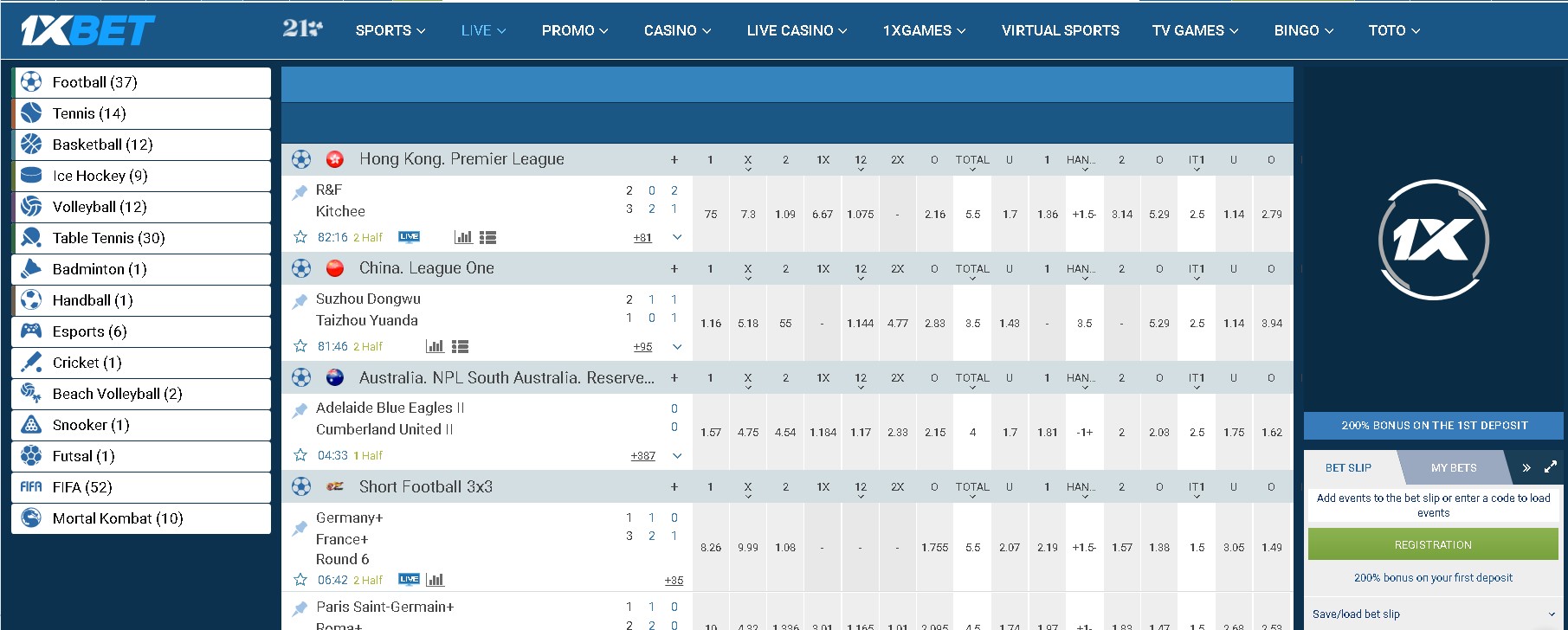Expand markets chevron for R&F match
Screen dimensions: 1568x630
(677, 237)
